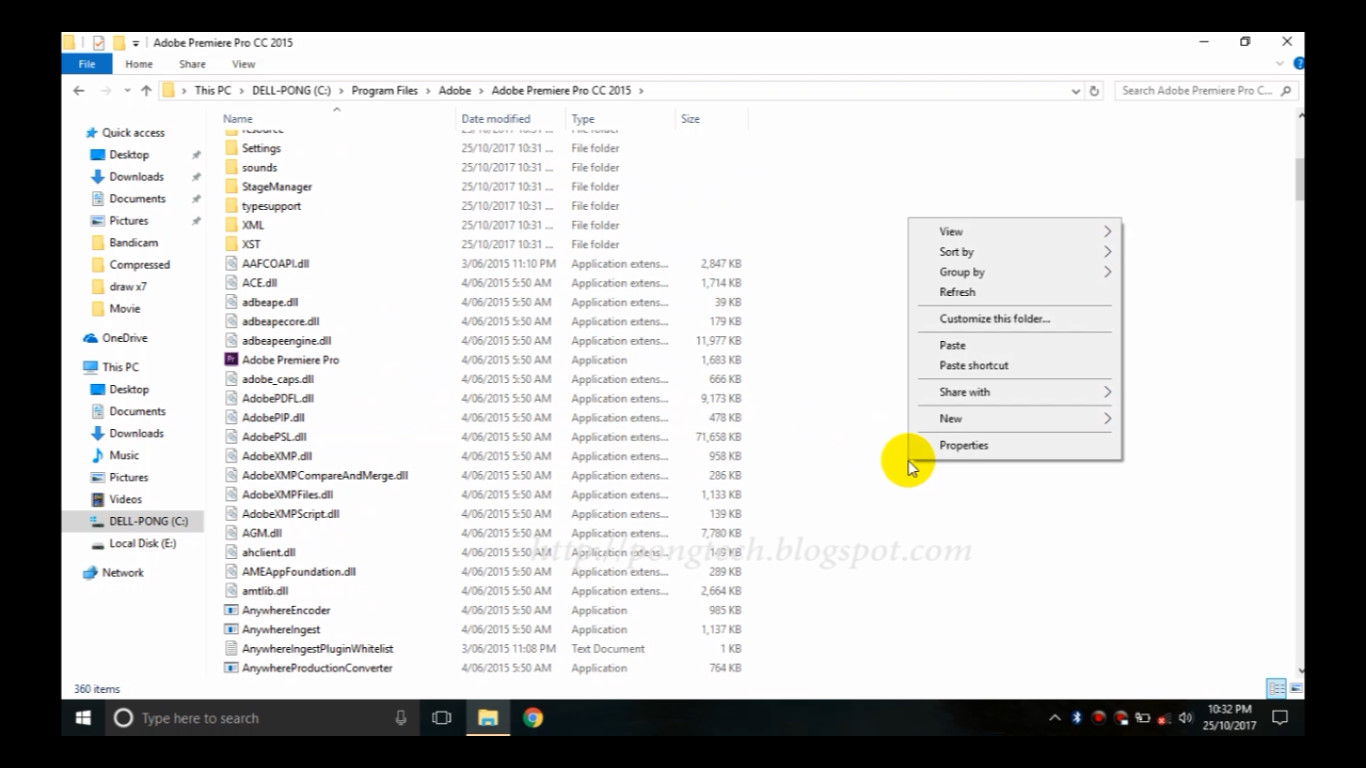Click the Settings folder icon
This screenshot has height=768, width=1366.
[231, 148]
